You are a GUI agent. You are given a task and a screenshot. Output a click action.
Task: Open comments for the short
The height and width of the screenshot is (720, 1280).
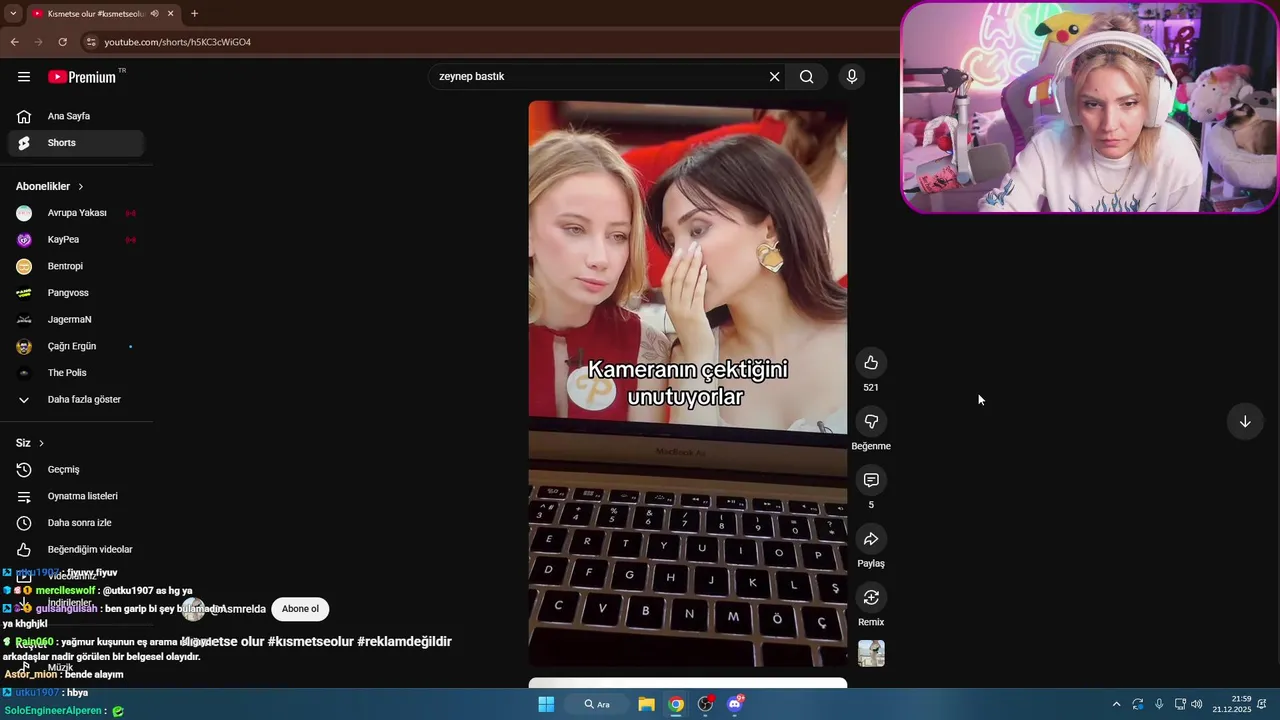(871, 481)
